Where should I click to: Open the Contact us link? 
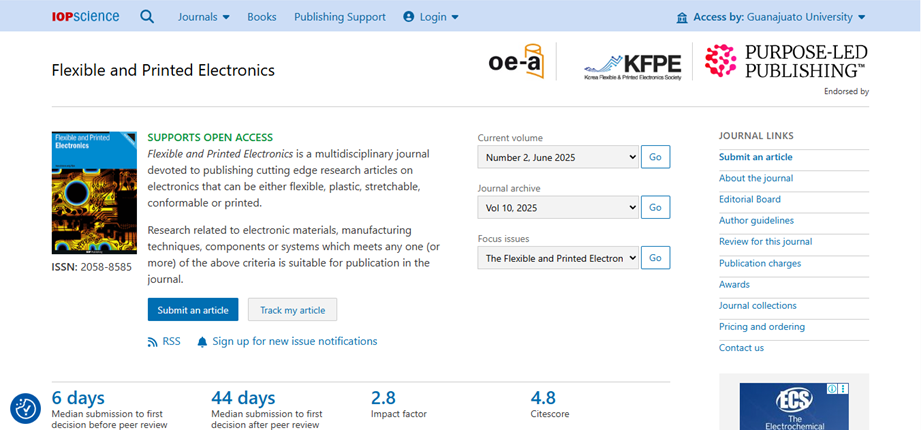[x=741, y=348]
